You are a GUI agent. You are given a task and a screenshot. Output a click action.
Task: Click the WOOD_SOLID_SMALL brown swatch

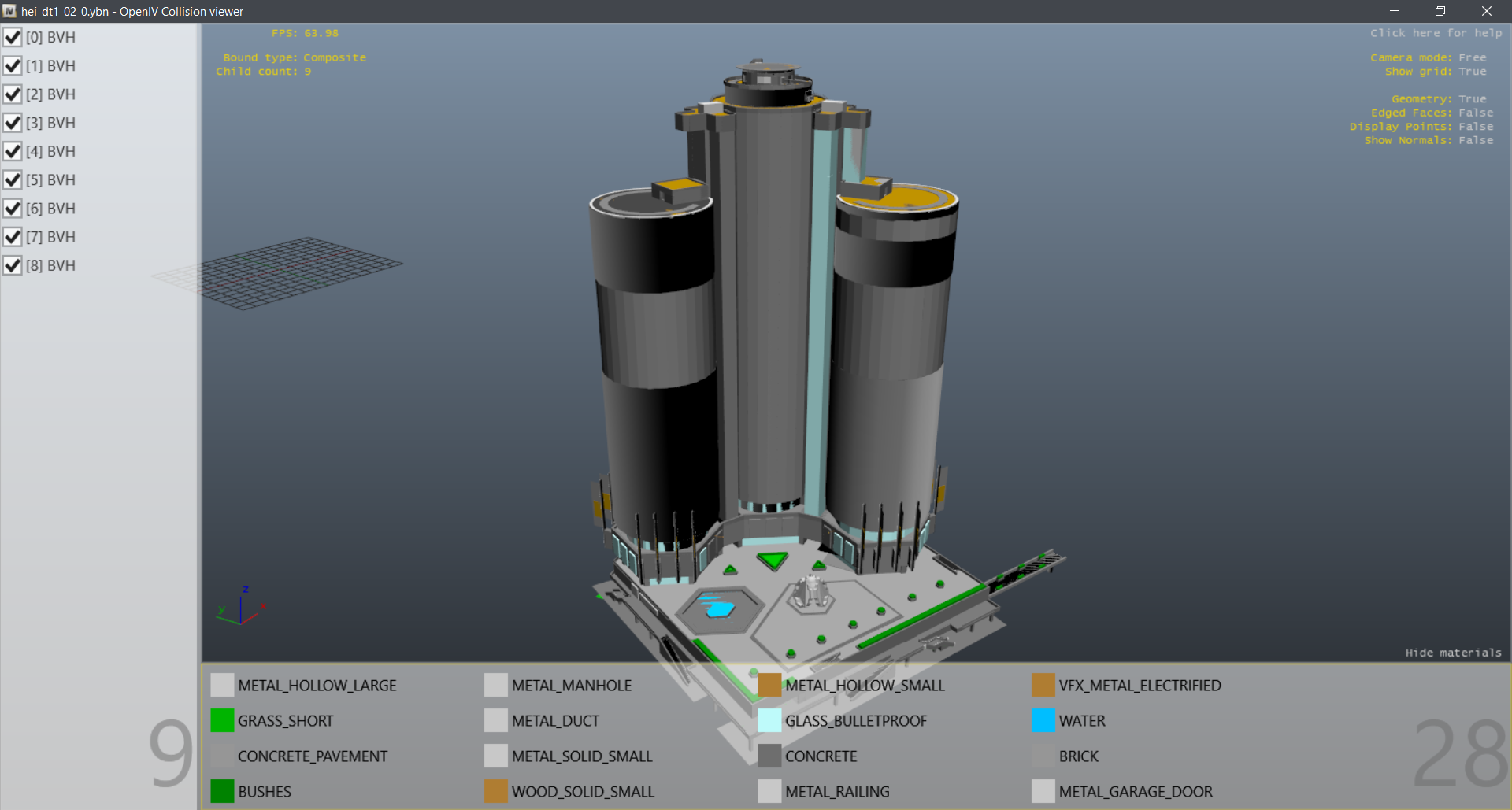(x=496, y=791)
